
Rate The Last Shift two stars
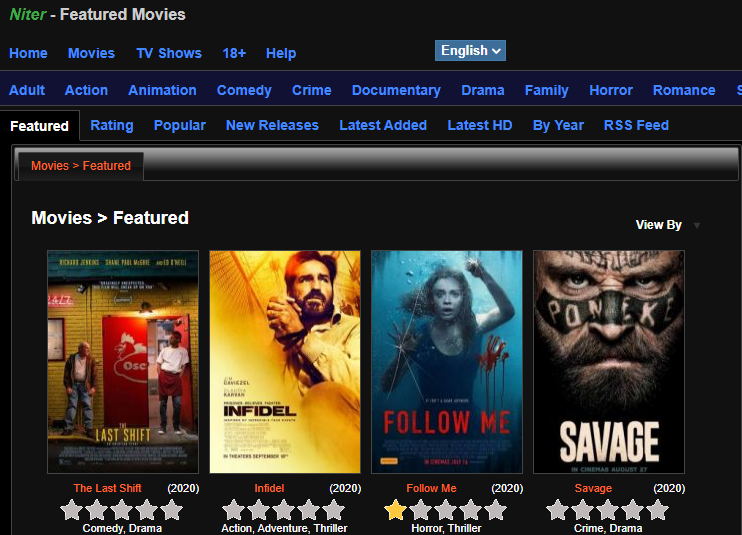[x=97, y=509]
